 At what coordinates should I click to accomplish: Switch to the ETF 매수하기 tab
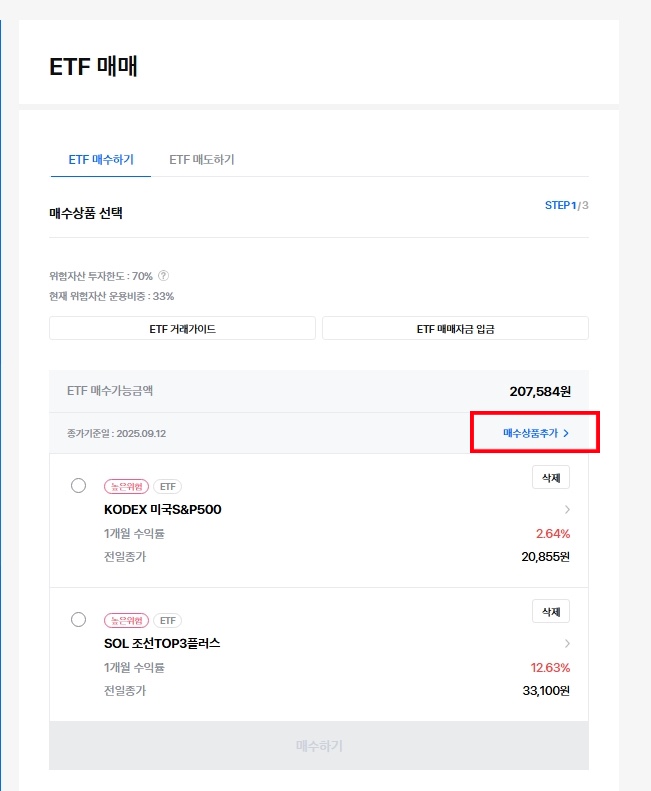tap(101, 159)
